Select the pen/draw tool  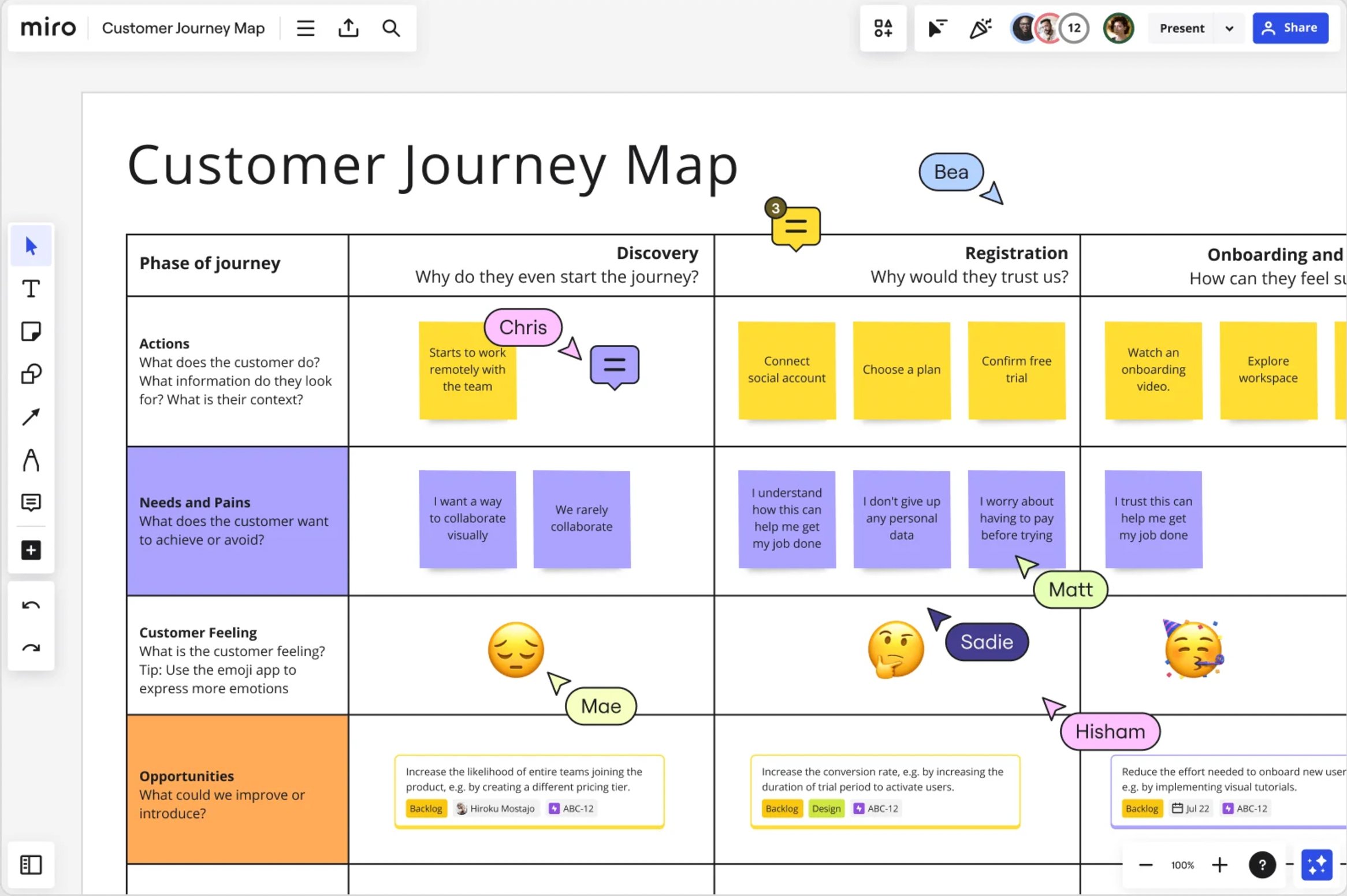click(x=30, y=460)
